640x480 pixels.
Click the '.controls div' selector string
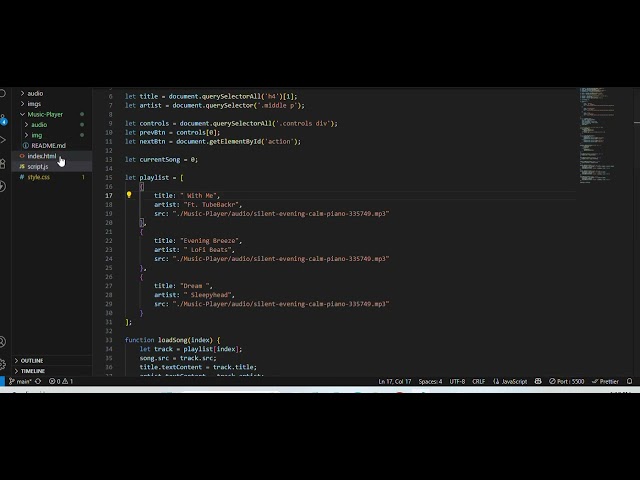[303, 123]
